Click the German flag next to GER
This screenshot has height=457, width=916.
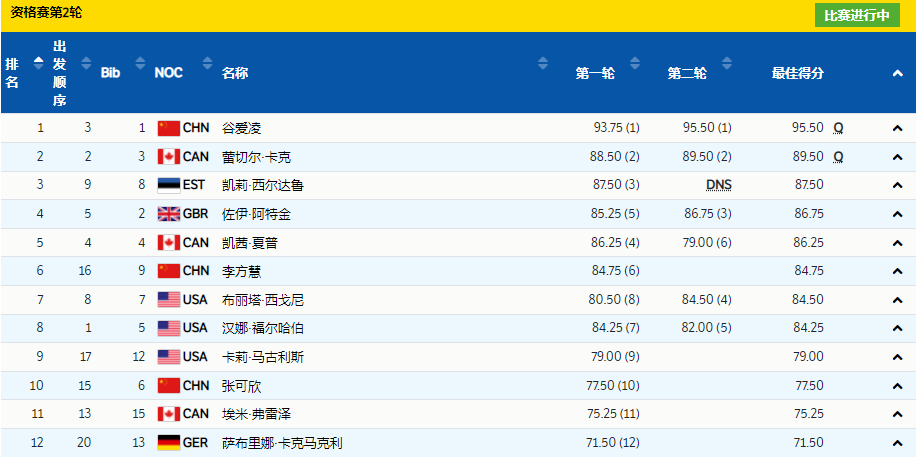click(x=168, y=443)
